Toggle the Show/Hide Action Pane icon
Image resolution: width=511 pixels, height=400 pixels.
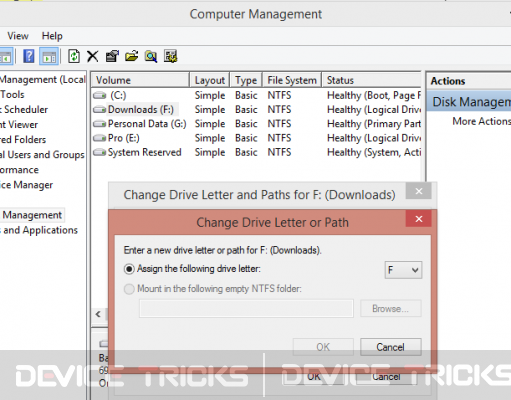pos(49,56)
